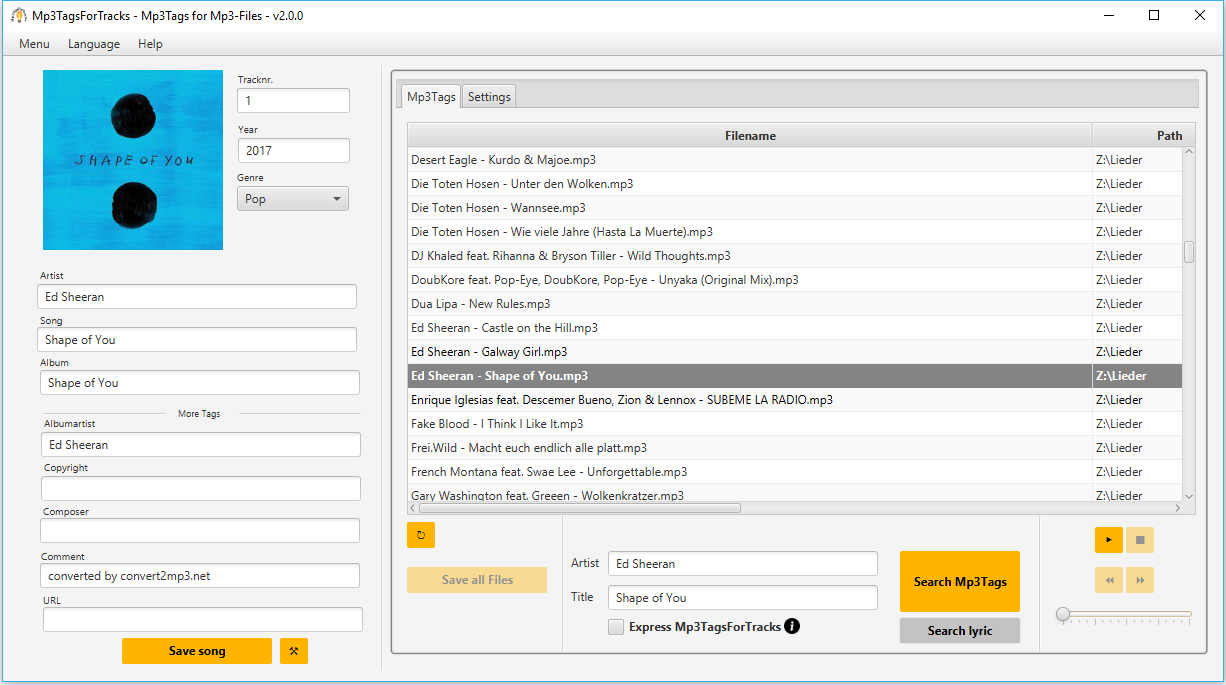Open the Menu menu
The image size is (1226, 685).
coord(34,44)
